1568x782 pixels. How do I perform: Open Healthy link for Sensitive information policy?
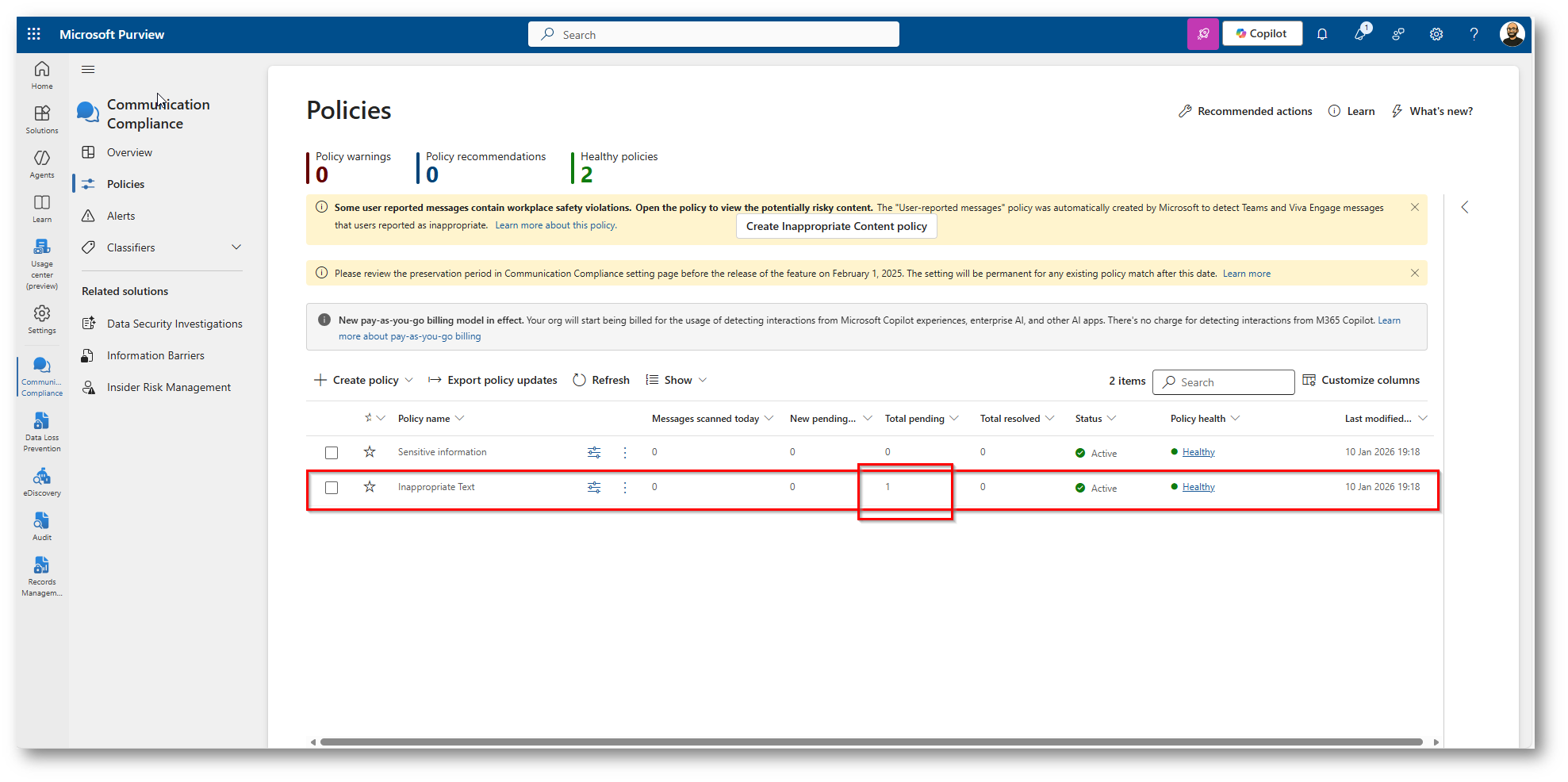pos(1198,452)
